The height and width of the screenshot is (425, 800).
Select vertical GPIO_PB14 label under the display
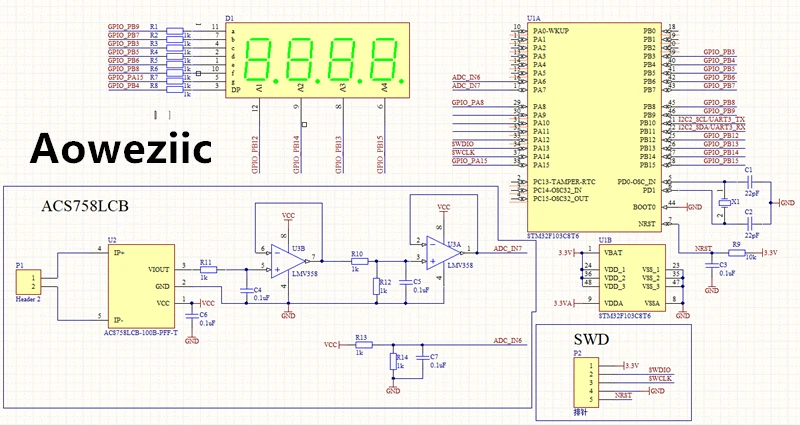coord(296,155)
